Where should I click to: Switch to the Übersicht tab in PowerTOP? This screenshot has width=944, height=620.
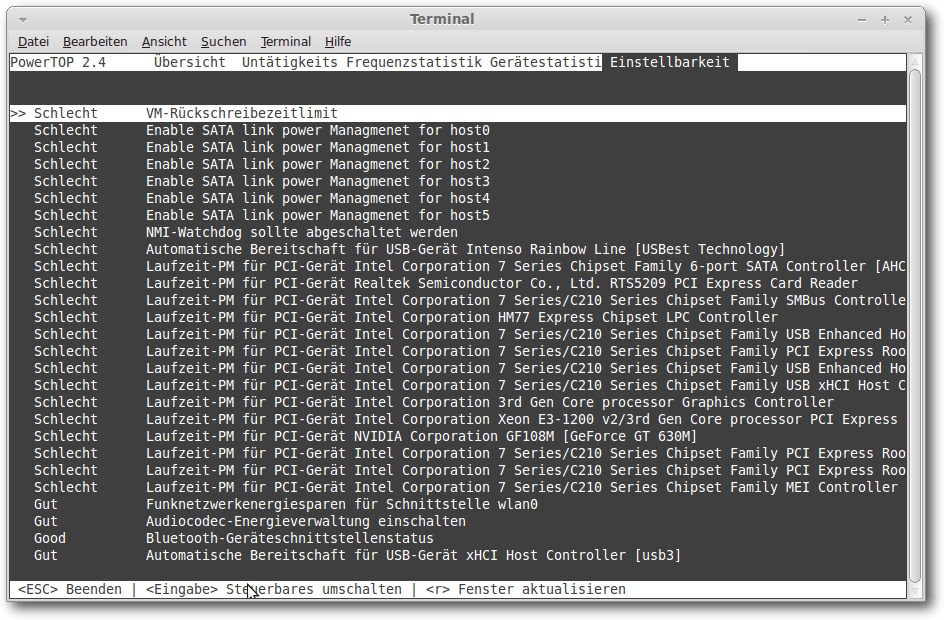[x=190, y=62]
